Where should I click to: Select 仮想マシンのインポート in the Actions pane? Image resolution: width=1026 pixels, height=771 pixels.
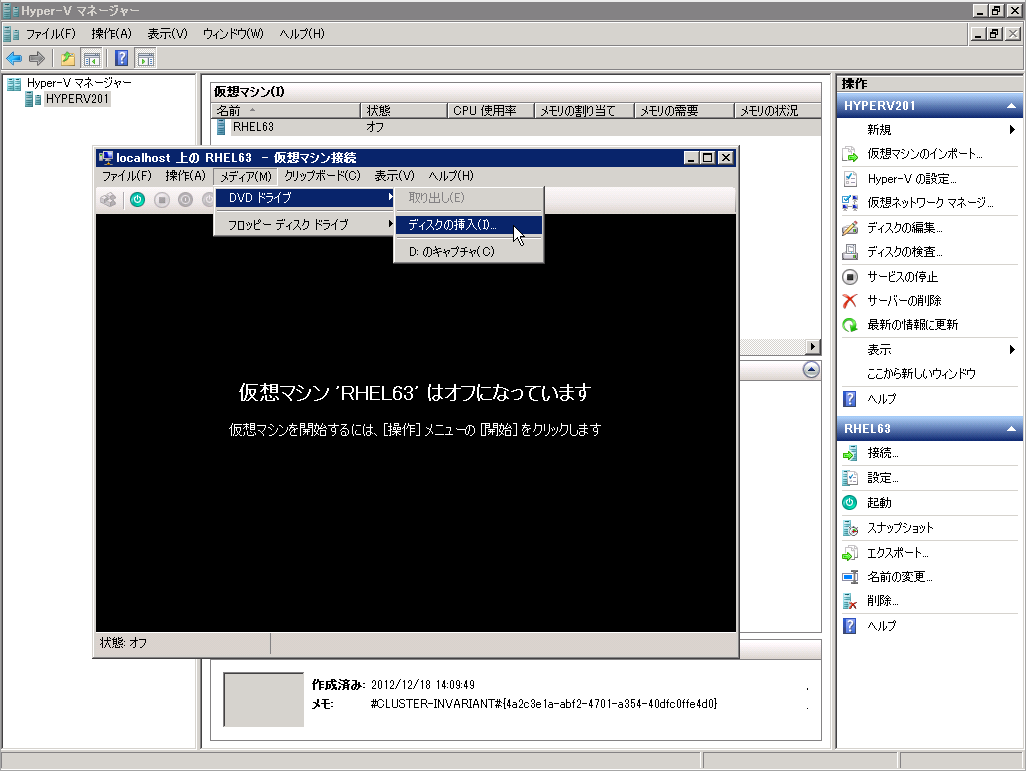tap(927, 154)
